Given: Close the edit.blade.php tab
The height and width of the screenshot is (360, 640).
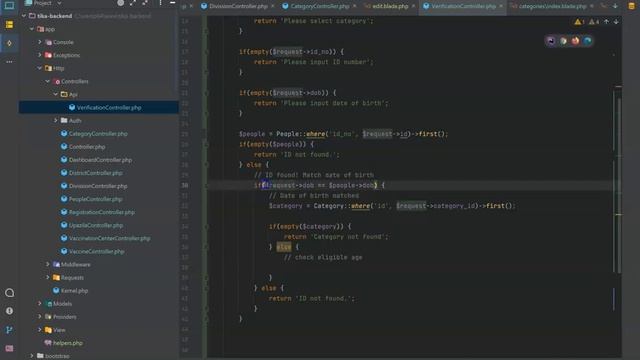Looking at the screenshot, I should (413, 6).
